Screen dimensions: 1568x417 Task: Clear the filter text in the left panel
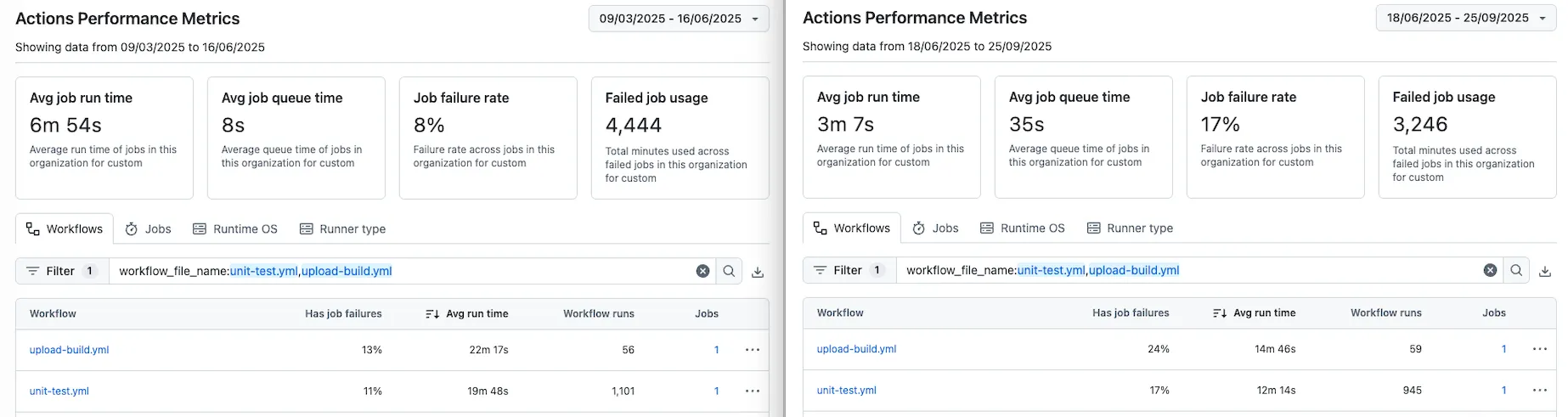702,271
